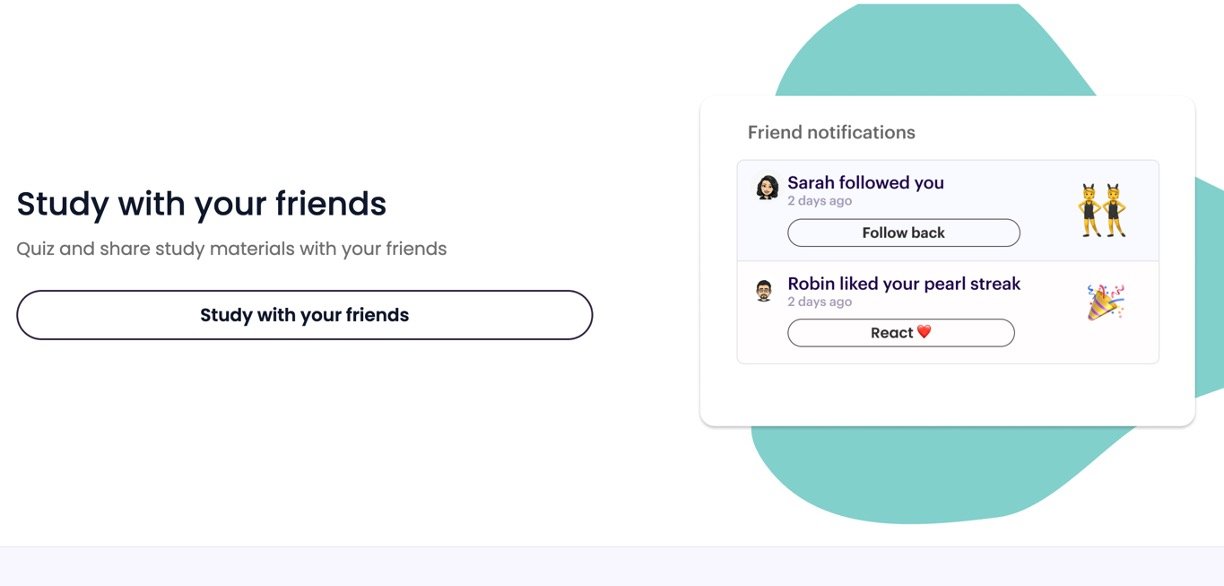Viewport: 1224px width, 586px height.
Task: Click the timestamp under Sarah's notification
Action: click(x=819, y=201)
